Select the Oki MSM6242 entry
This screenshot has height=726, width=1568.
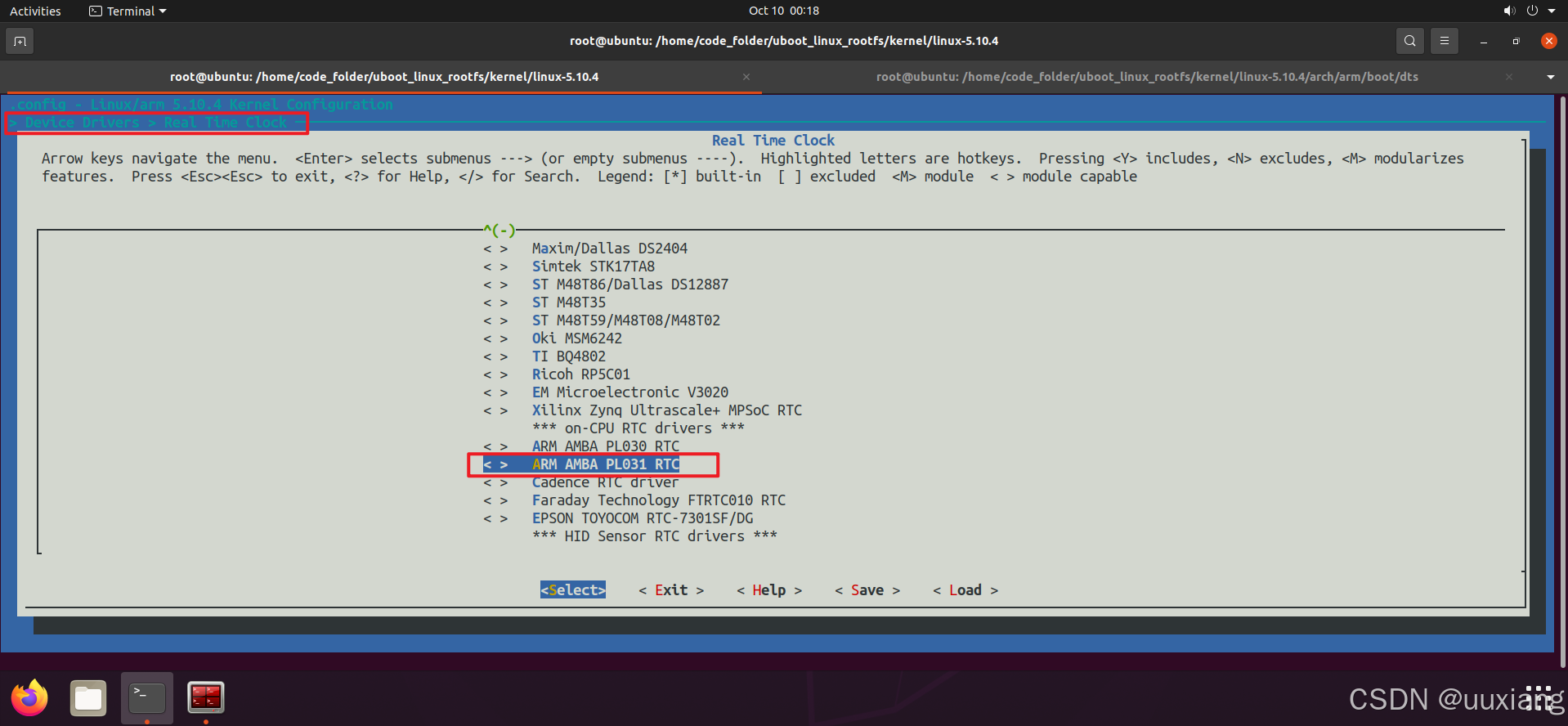pyautogui.click(x=553, y=338)
